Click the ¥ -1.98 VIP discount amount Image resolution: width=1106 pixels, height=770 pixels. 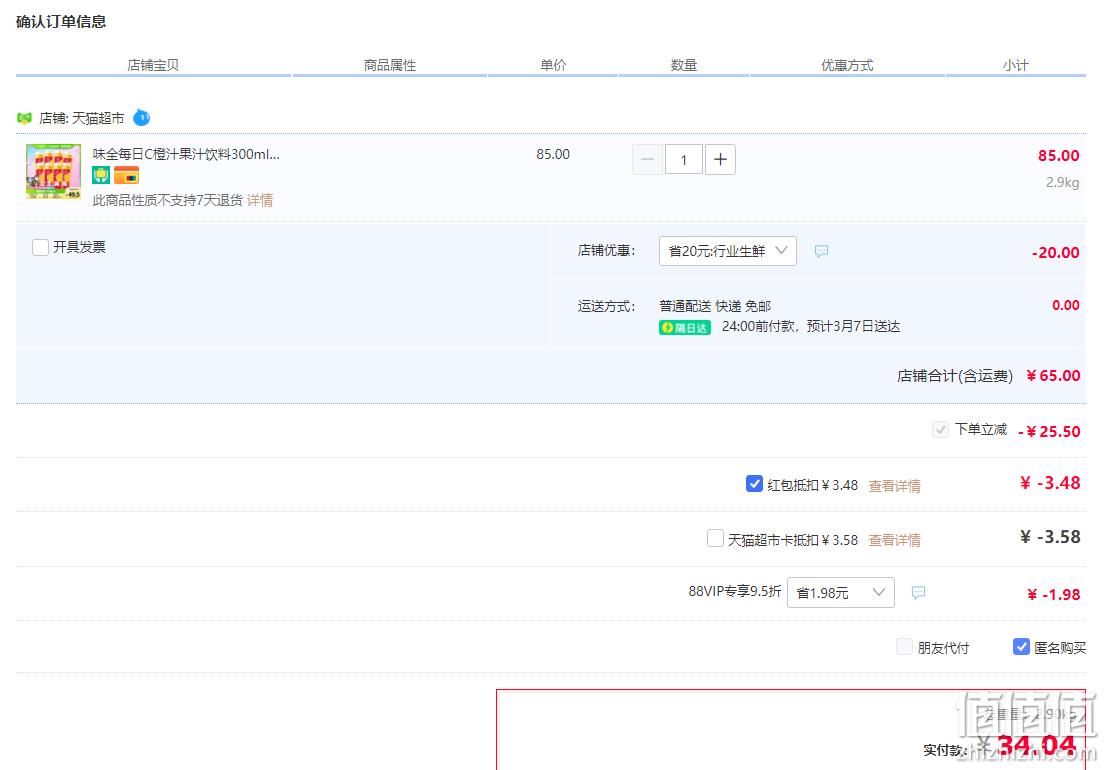(1054, 595)
